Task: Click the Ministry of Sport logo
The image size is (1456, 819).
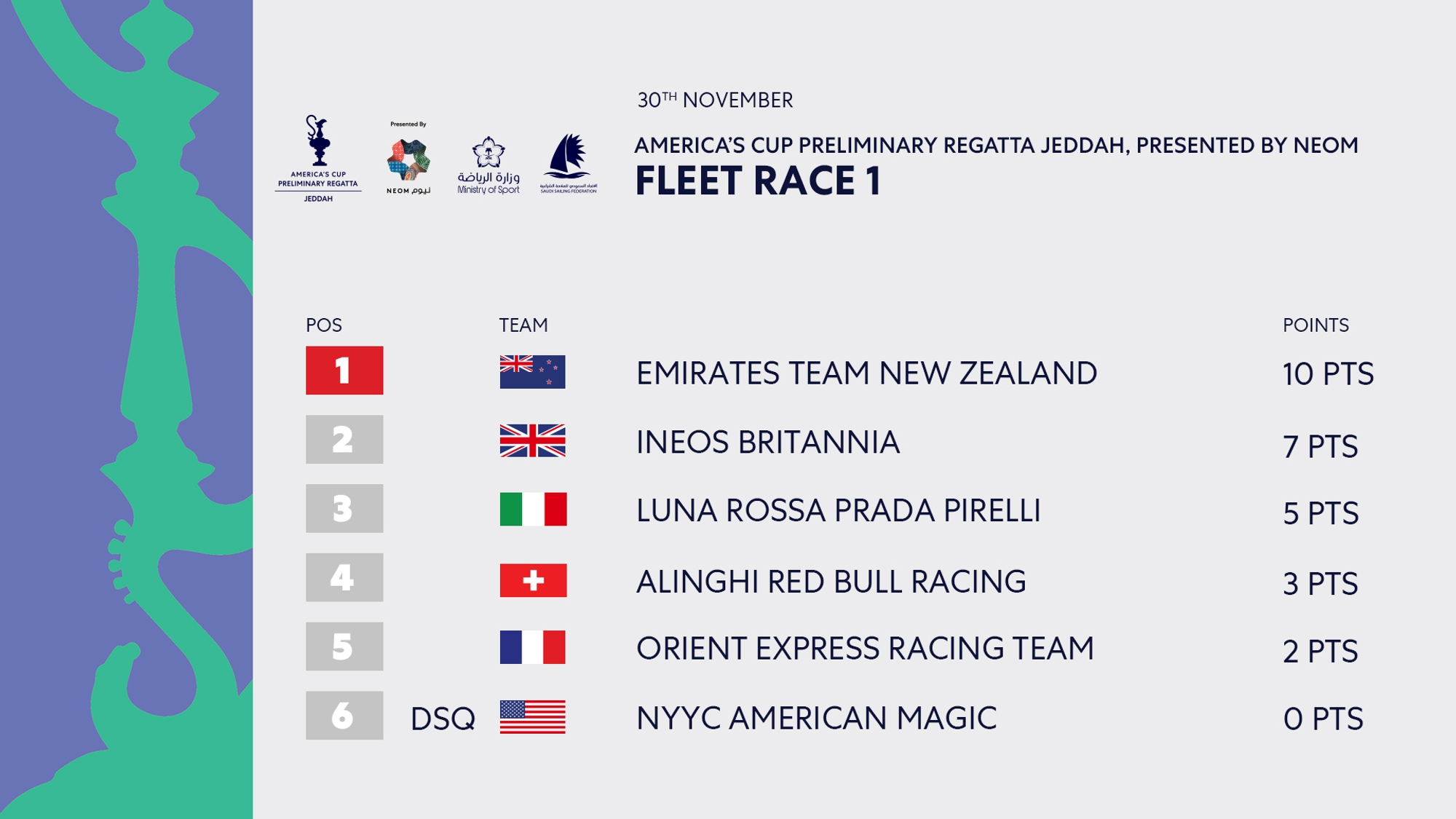Action: (488, 165)
